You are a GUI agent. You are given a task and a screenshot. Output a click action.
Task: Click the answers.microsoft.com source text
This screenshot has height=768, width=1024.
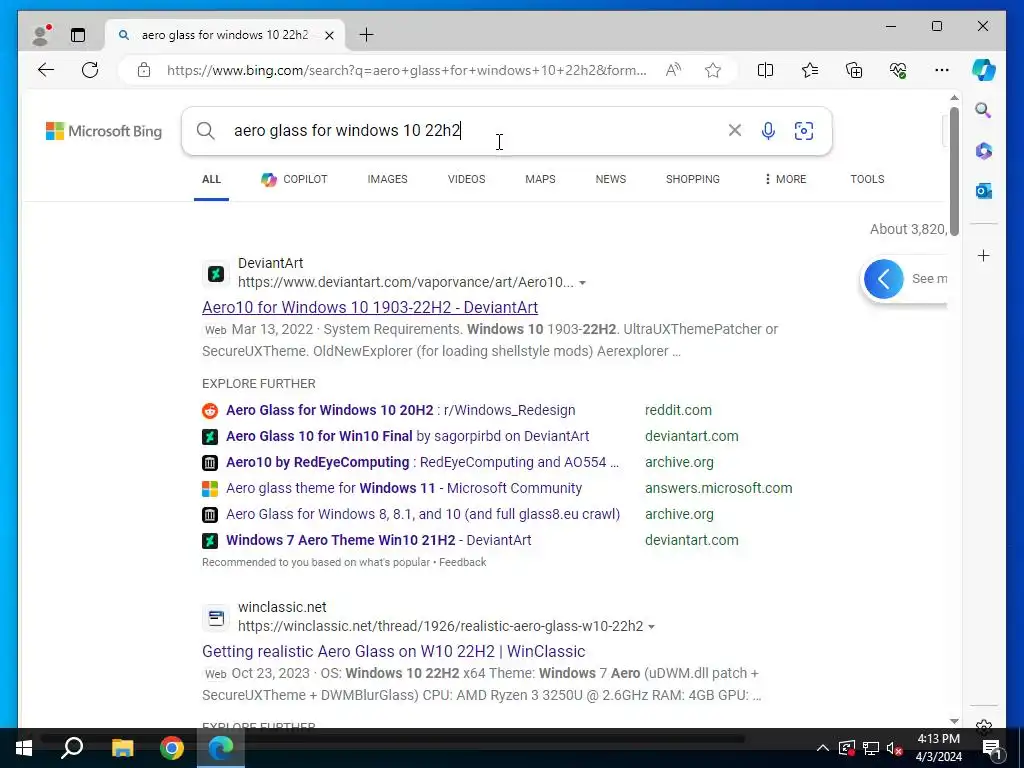[x=718, y=488]
